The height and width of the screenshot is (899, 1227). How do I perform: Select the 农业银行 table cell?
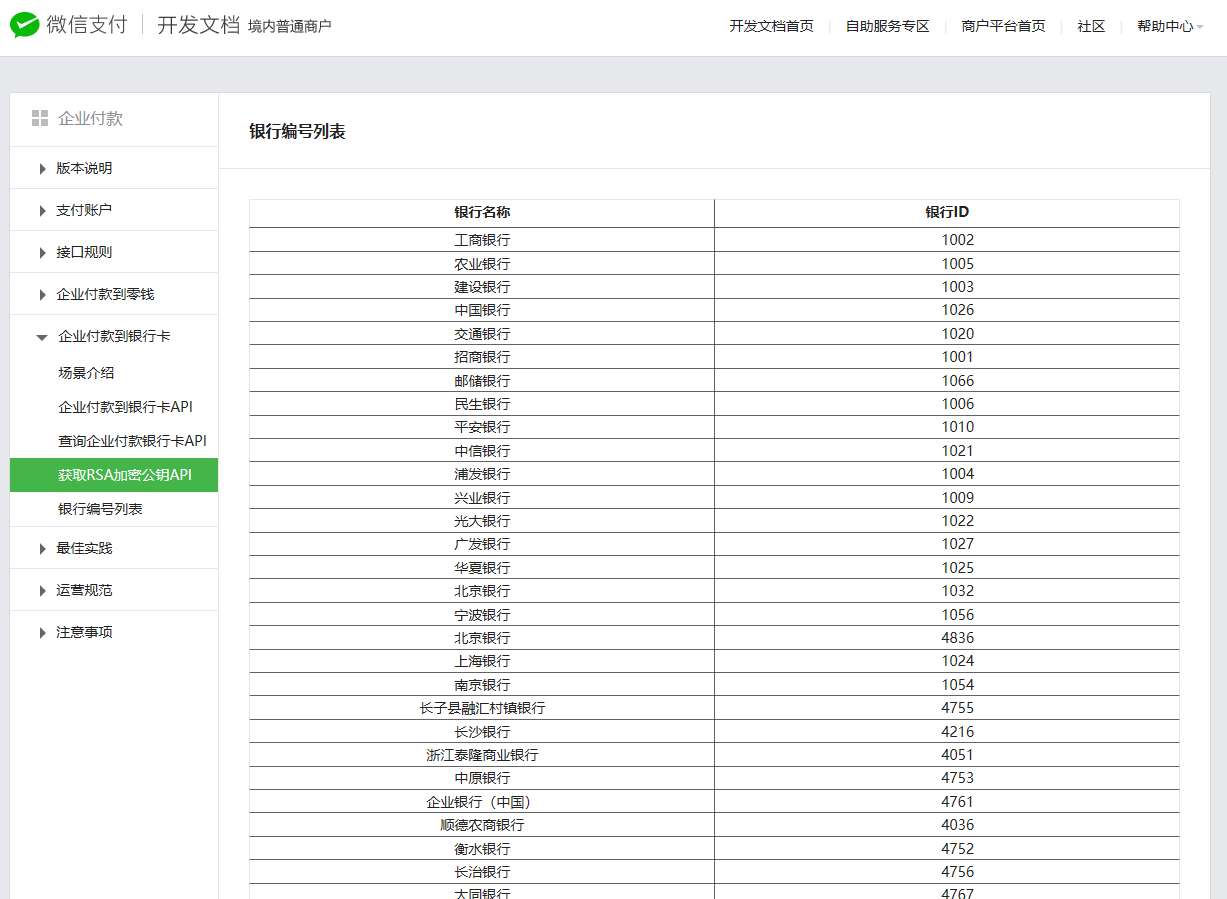(x=482, y=264)
